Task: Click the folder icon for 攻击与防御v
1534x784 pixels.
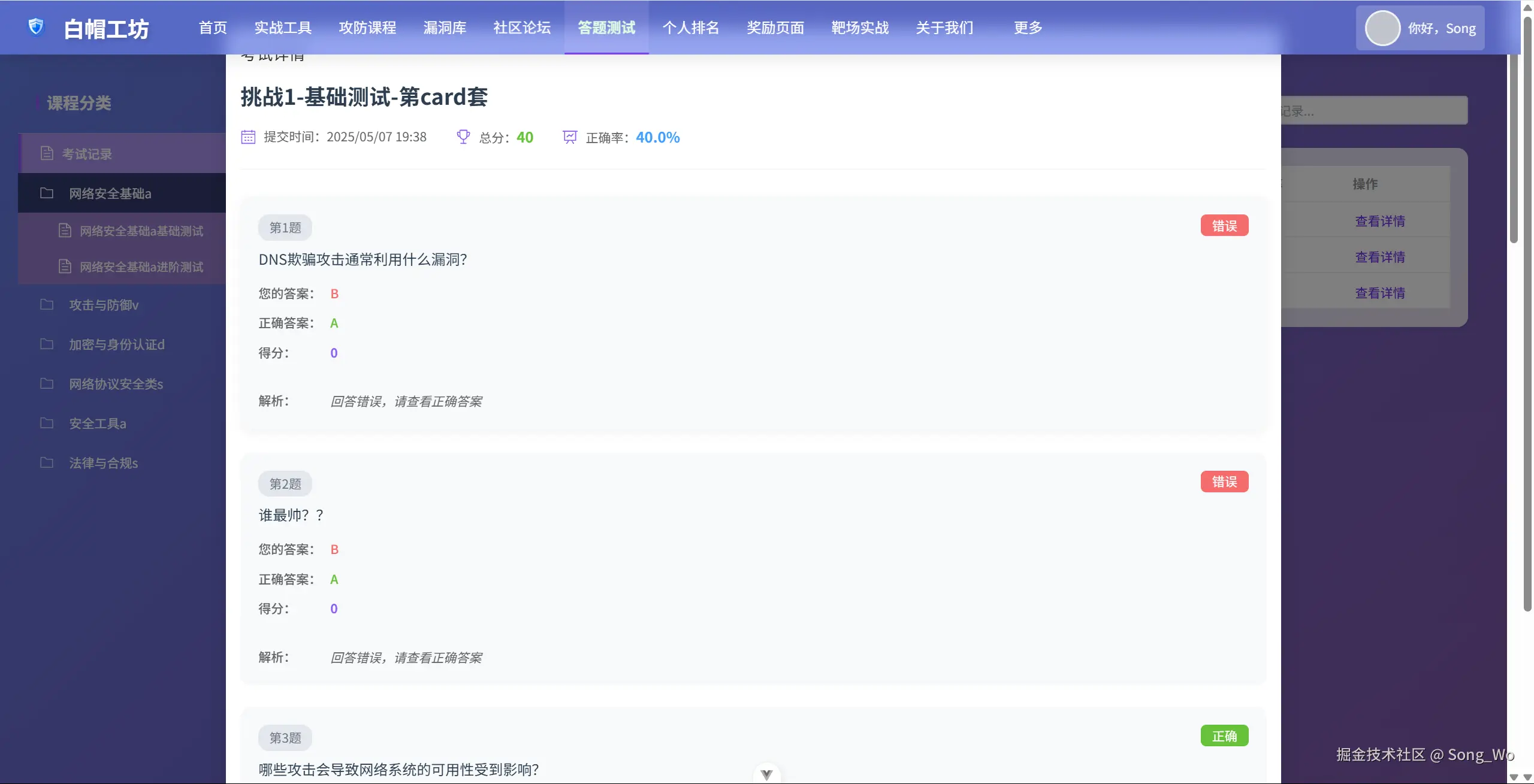Action: [47, 304]
